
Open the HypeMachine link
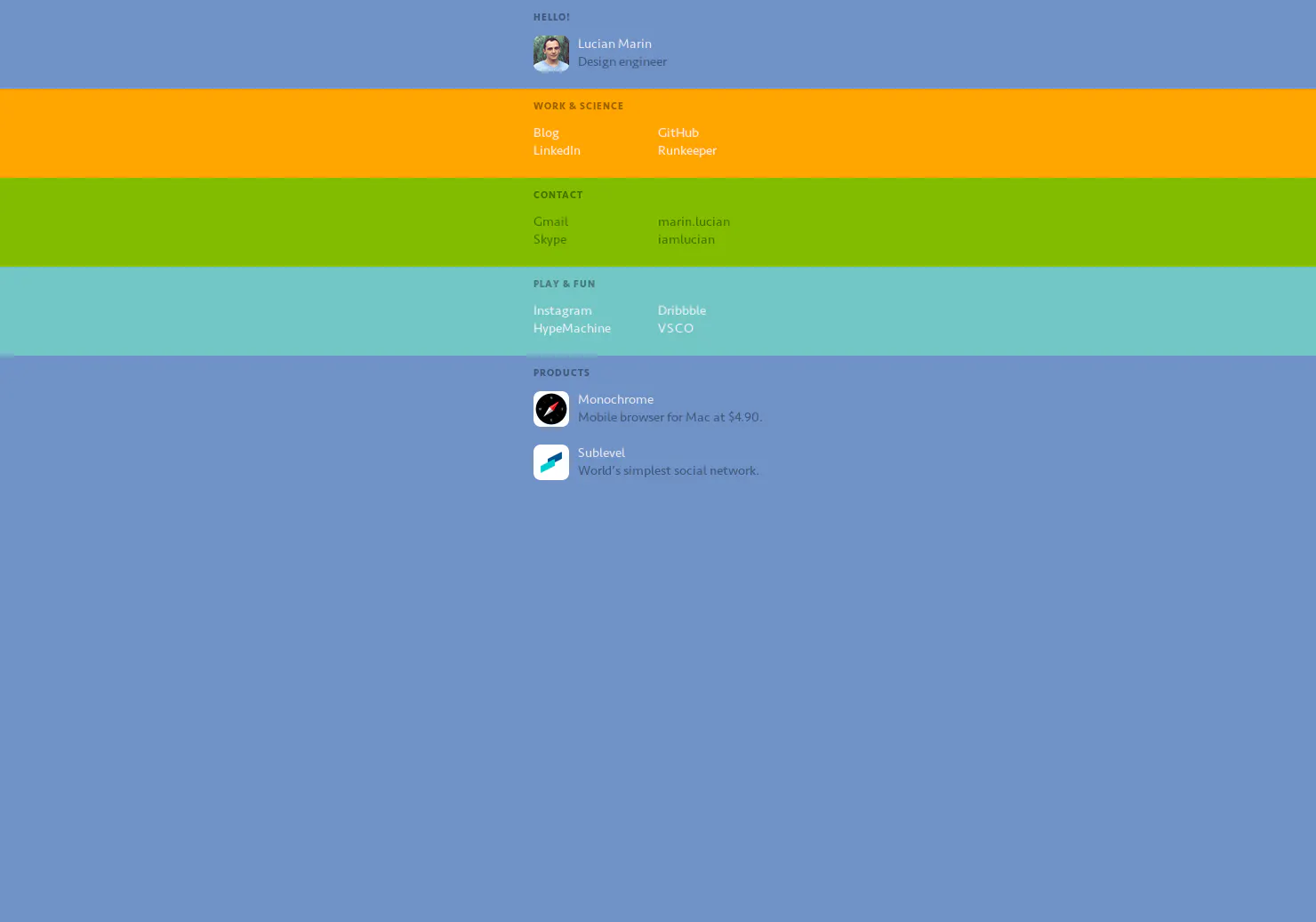point(572,328)
